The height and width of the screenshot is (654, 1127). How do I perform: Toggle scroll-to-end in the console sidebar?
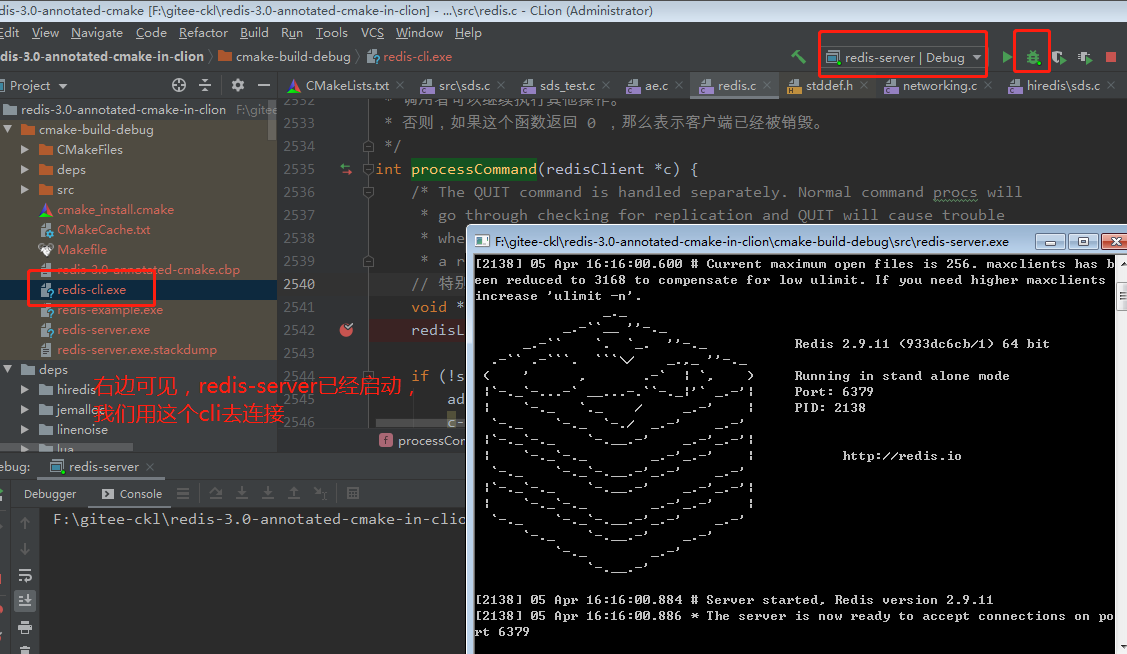coord(25,600)
